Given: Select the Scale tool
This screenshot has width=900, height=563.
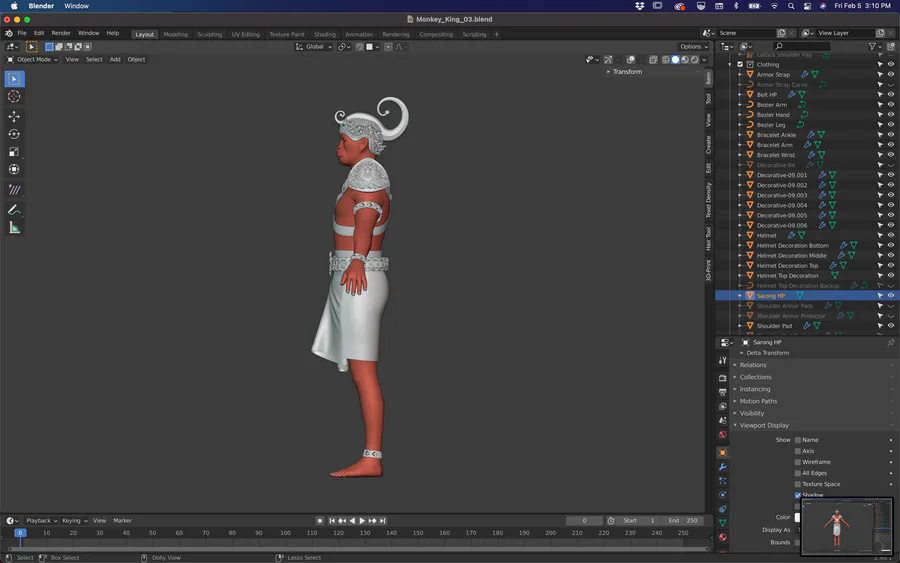Looking at the screenshot, I should (14, 152).
